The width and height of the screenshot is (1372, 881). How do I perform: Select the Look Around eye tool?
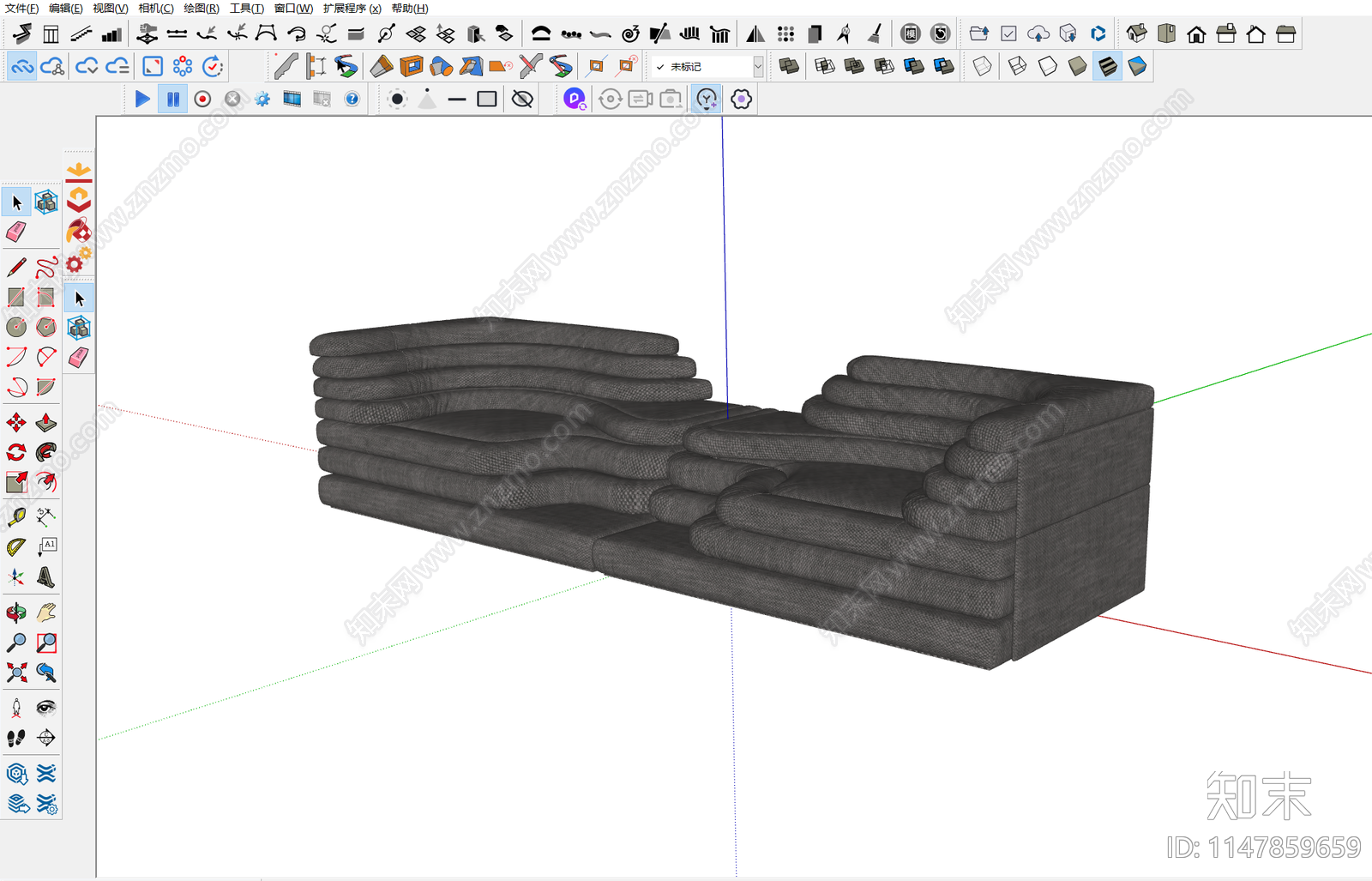(46, 707)
